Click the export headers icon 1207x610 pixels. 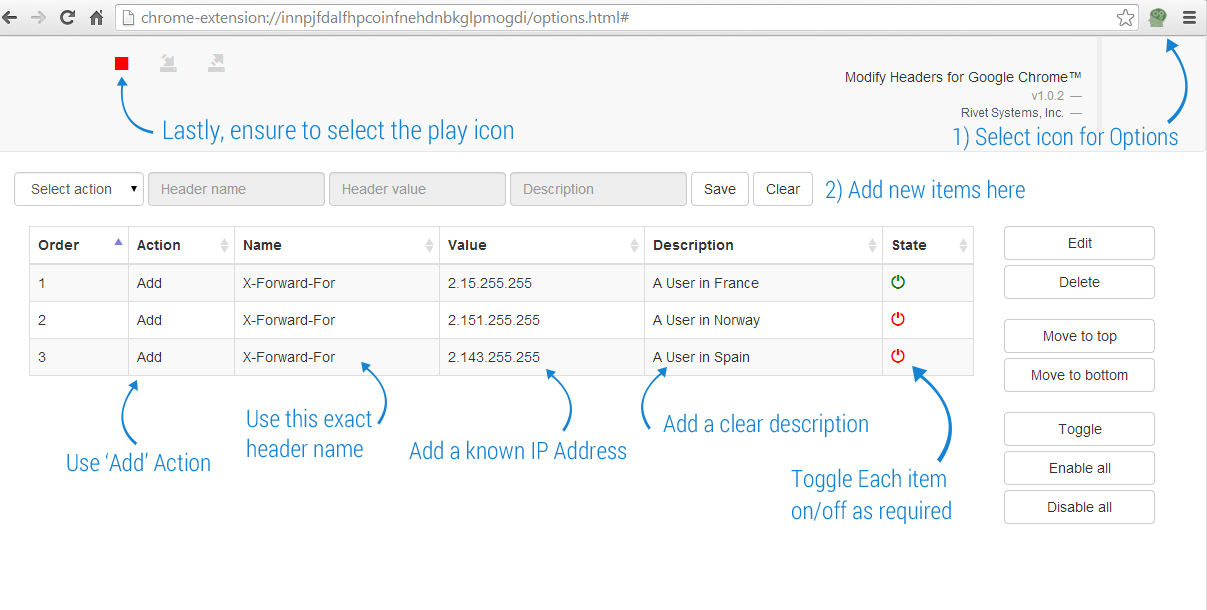click(x=216, y=63)
